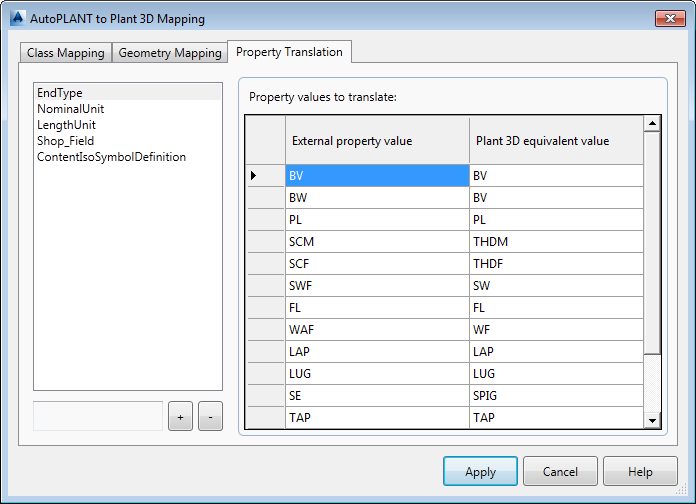Switch to the Class Mapping tab
The width and height of the screenshot is (696, 504).
coord(66,53)
